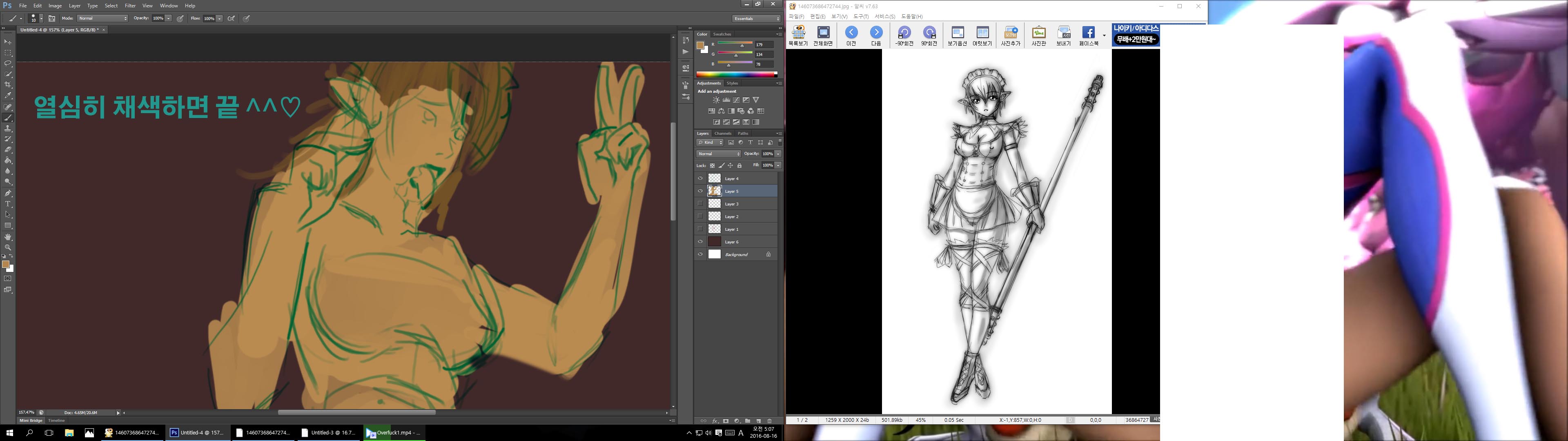Open the brush preset picker arrow
Viewport: 1568px width, 441px height.
pos(41,19)
